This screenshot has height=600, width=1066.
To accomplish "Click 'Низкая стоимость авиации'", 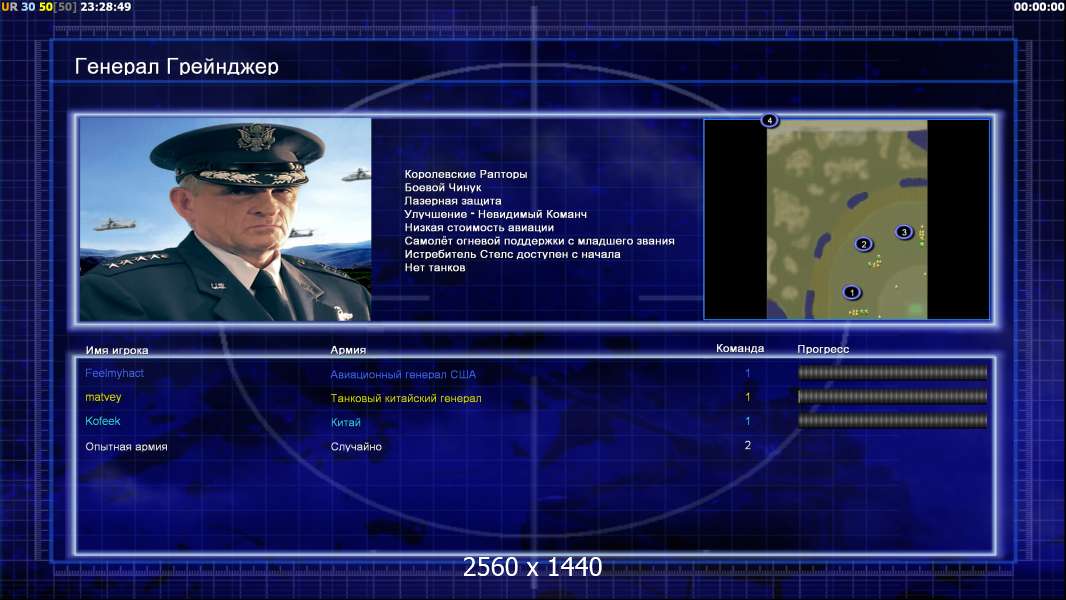I will click(479, 228).
